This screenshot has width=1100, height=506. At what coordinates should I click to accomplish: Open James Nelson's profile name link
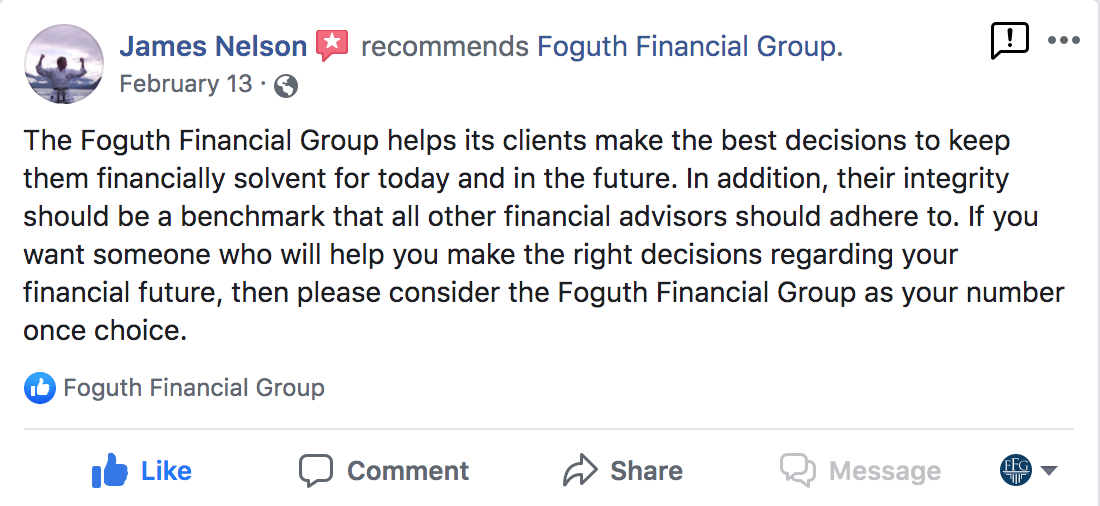(x=213, y=46)
